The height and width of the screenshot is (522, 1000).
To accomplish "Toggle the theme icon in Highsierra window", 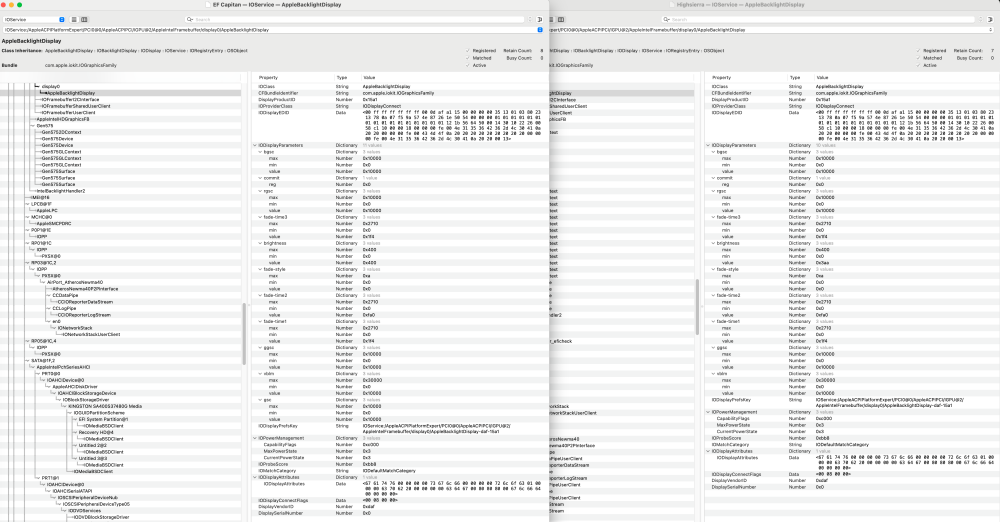I will [991, 20].
